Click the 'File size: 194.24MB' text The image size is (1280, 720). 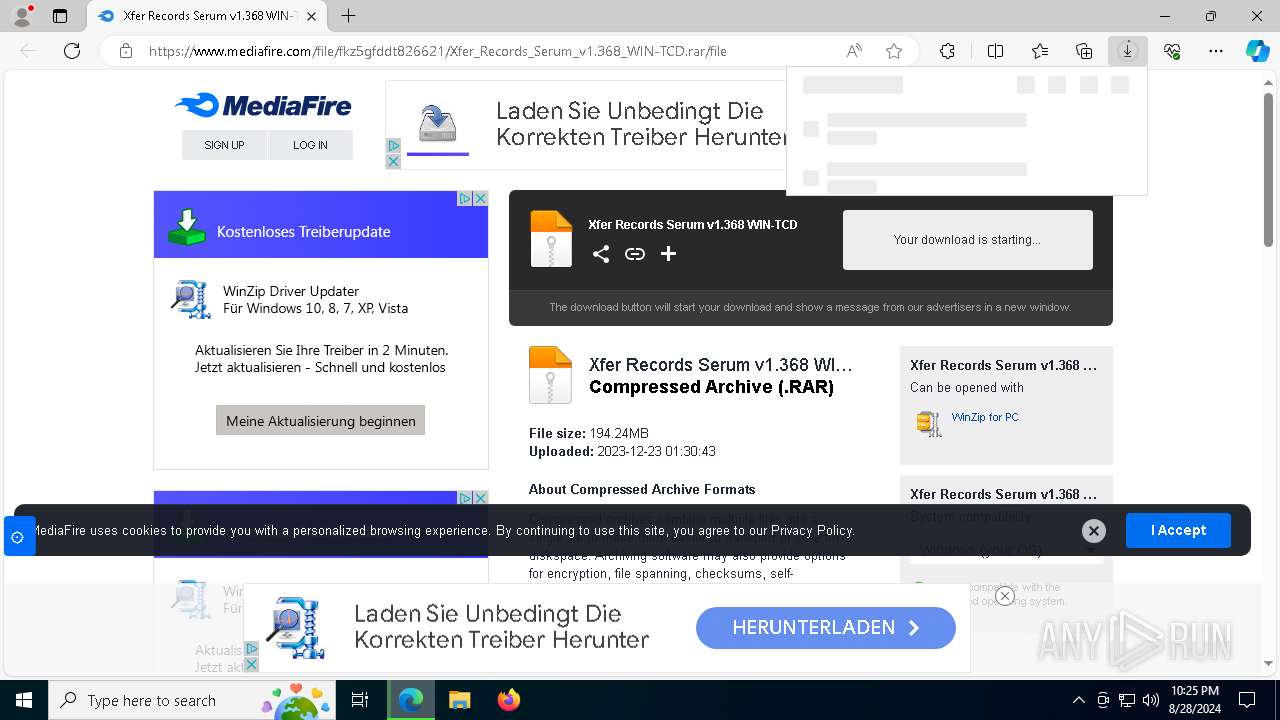click(x=589, y=433)
